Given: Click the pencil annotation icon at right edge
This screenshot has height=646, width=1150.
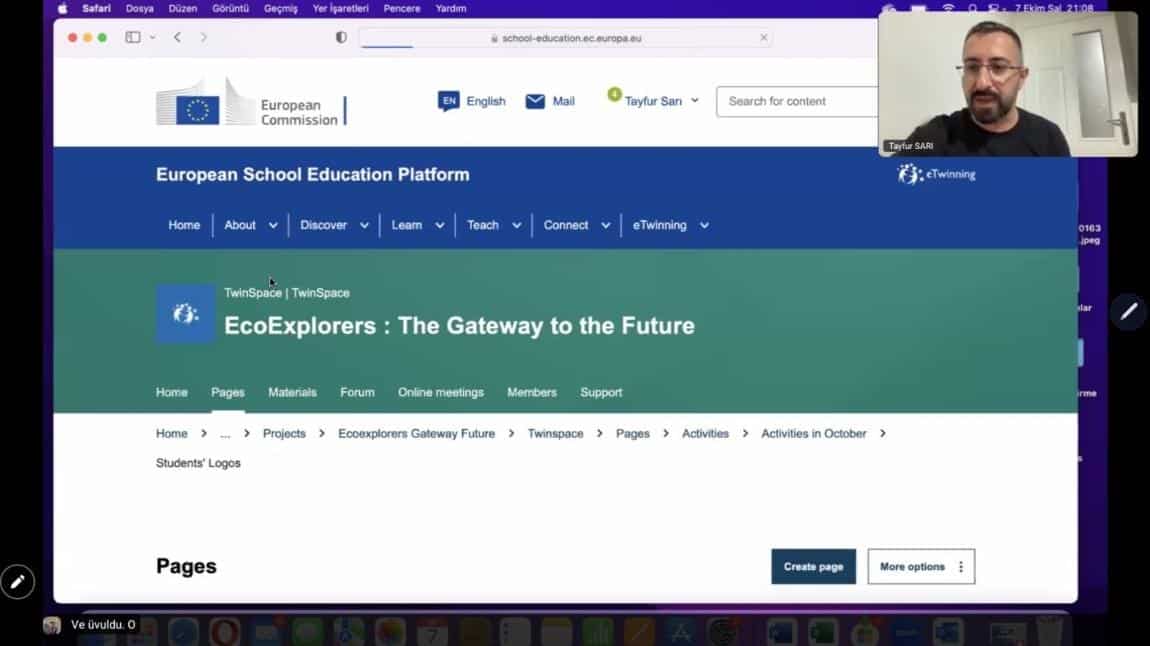Looking at the screenshot, I should coord(1129,312).
